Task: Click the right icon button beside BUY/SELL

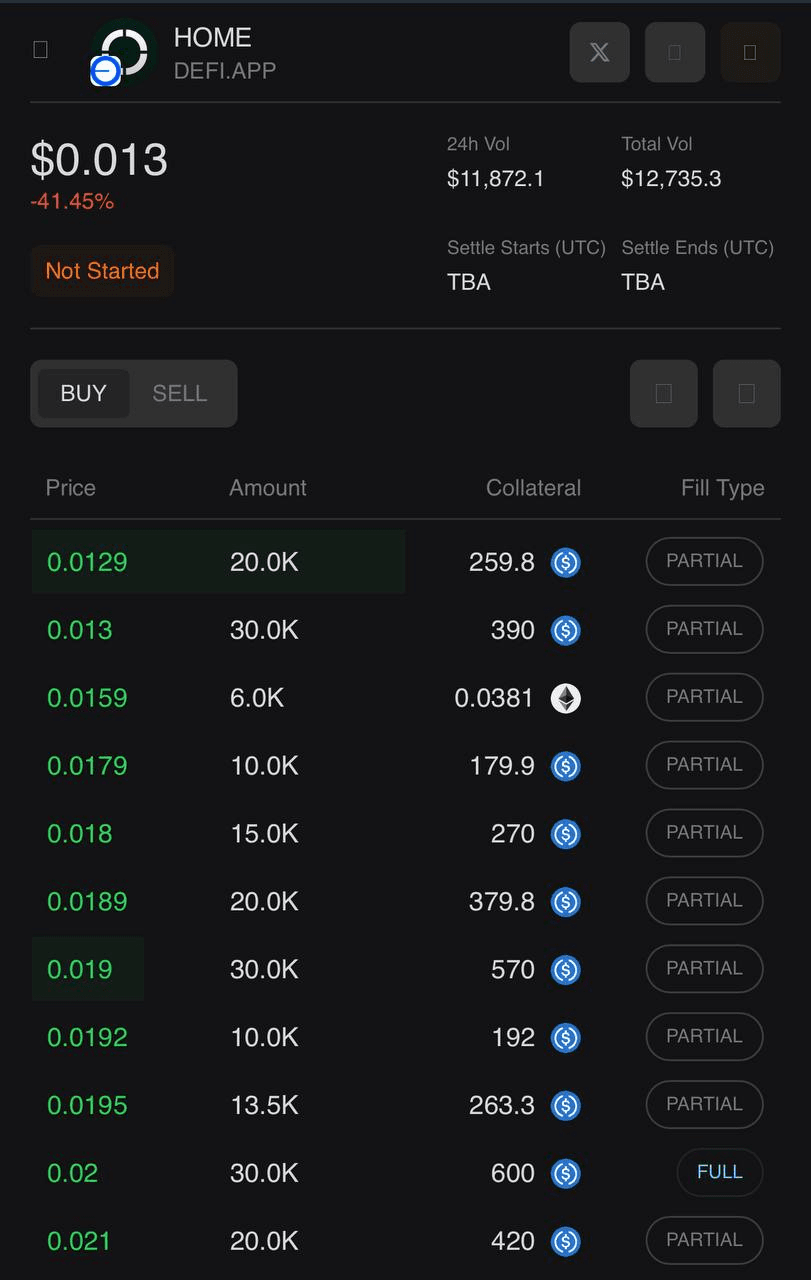Action: pyautogui.click(x=747, y=394)
